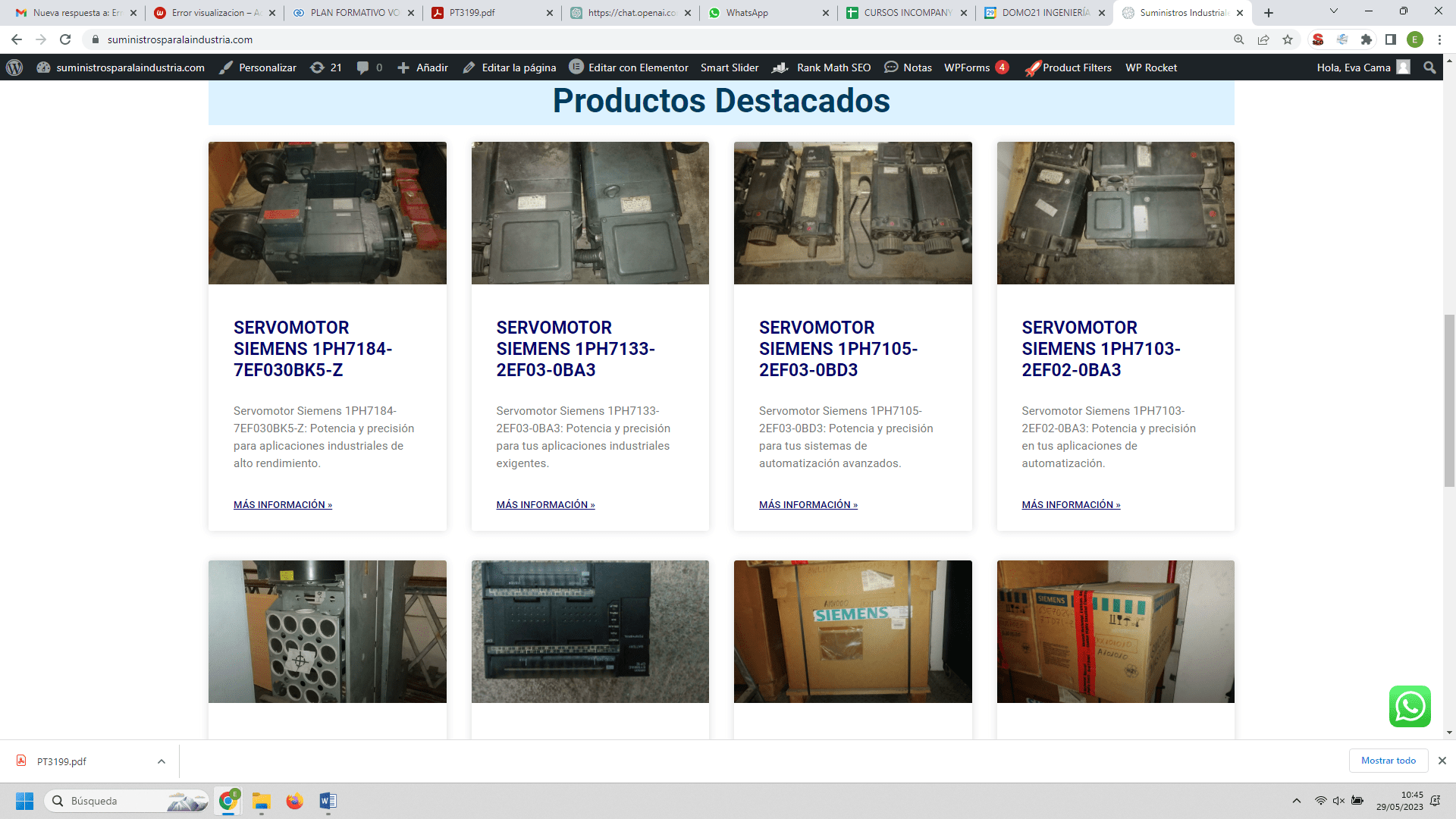
Task: Click the taskbar Búsqueda search box
Action: [127, 801]
